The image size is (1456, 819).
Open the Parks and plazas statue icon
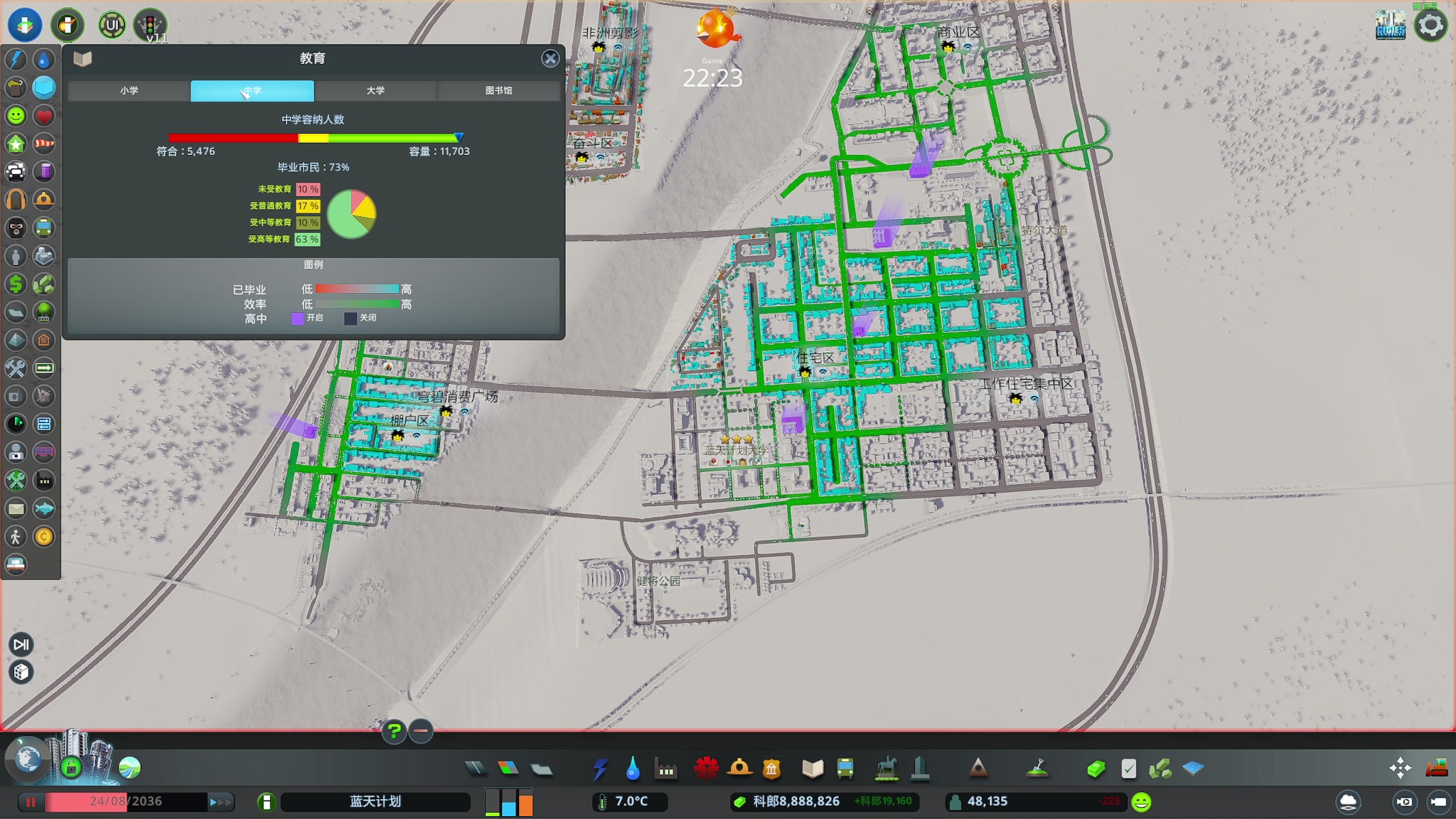coord(886,768)
